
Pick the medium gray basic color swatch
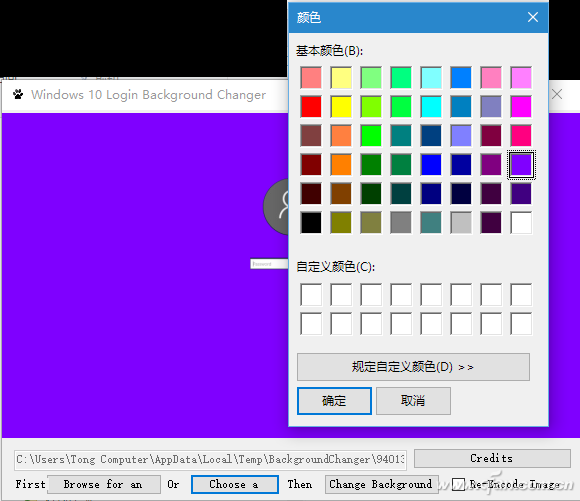[401, 222]
